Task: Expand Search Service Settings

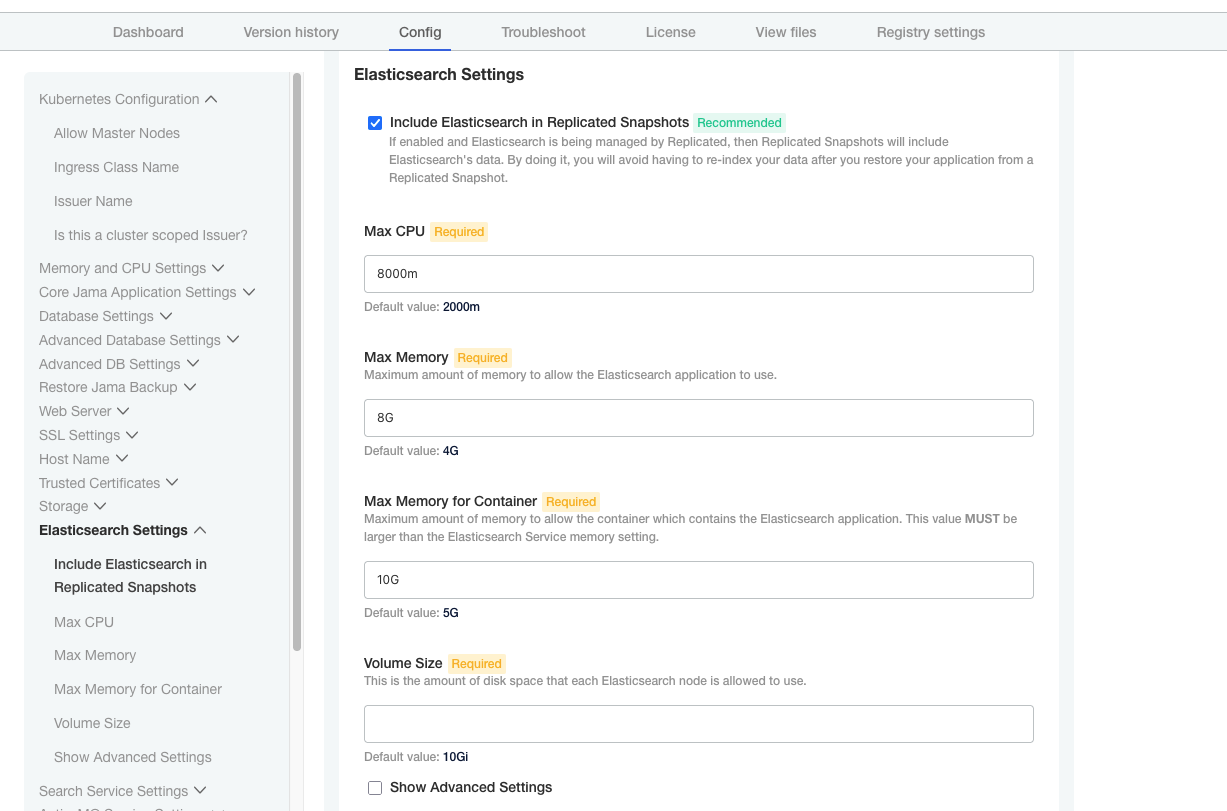Action: [x=122, y=791]
